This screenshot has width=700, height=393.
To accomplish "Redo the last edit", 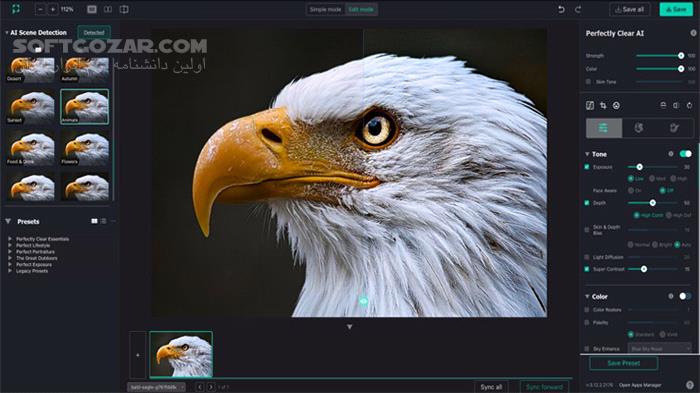I will click(x=578, y=9).
